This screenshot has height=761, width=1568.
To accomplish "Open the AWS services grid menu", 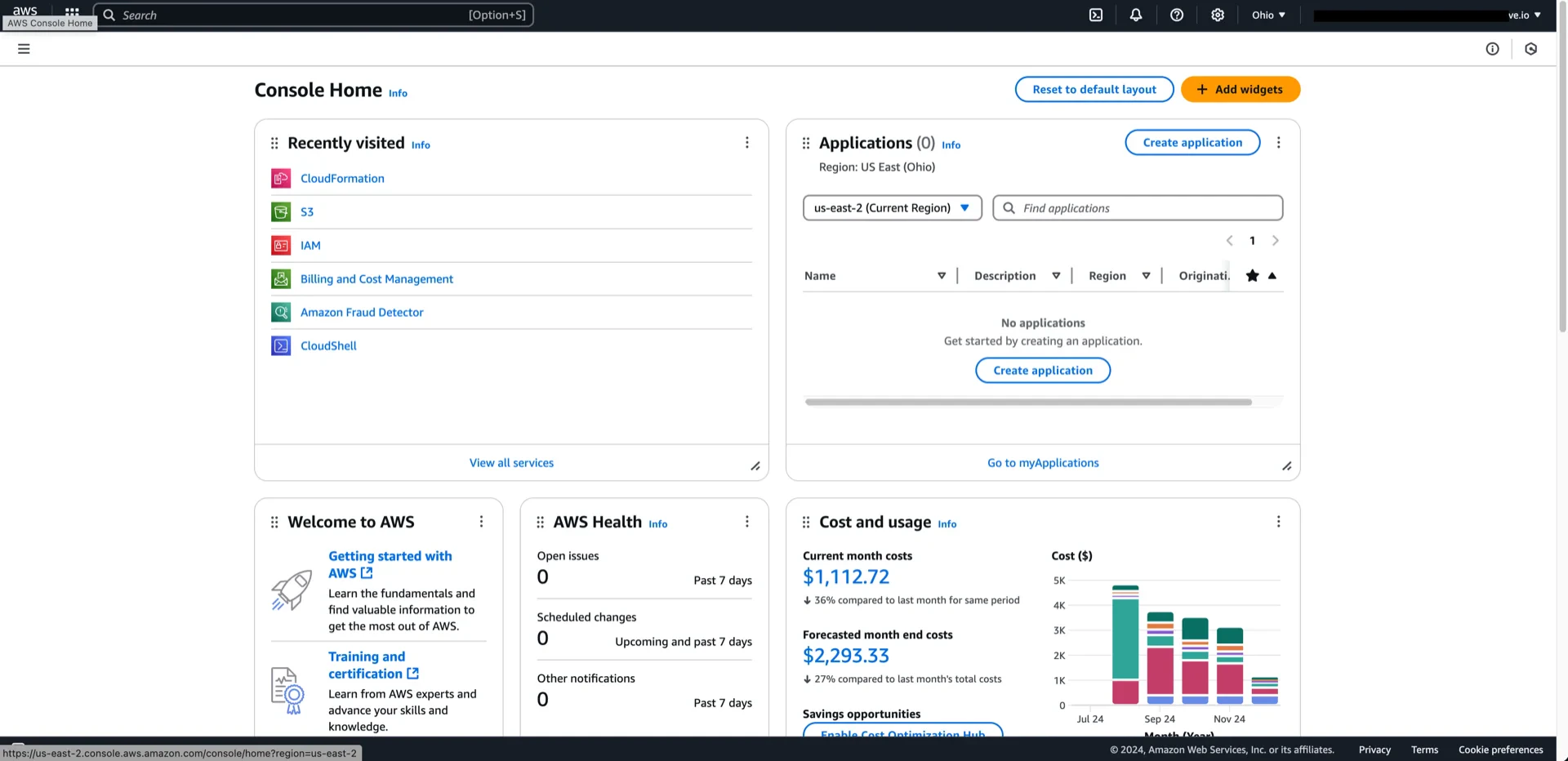I will 72,12.
